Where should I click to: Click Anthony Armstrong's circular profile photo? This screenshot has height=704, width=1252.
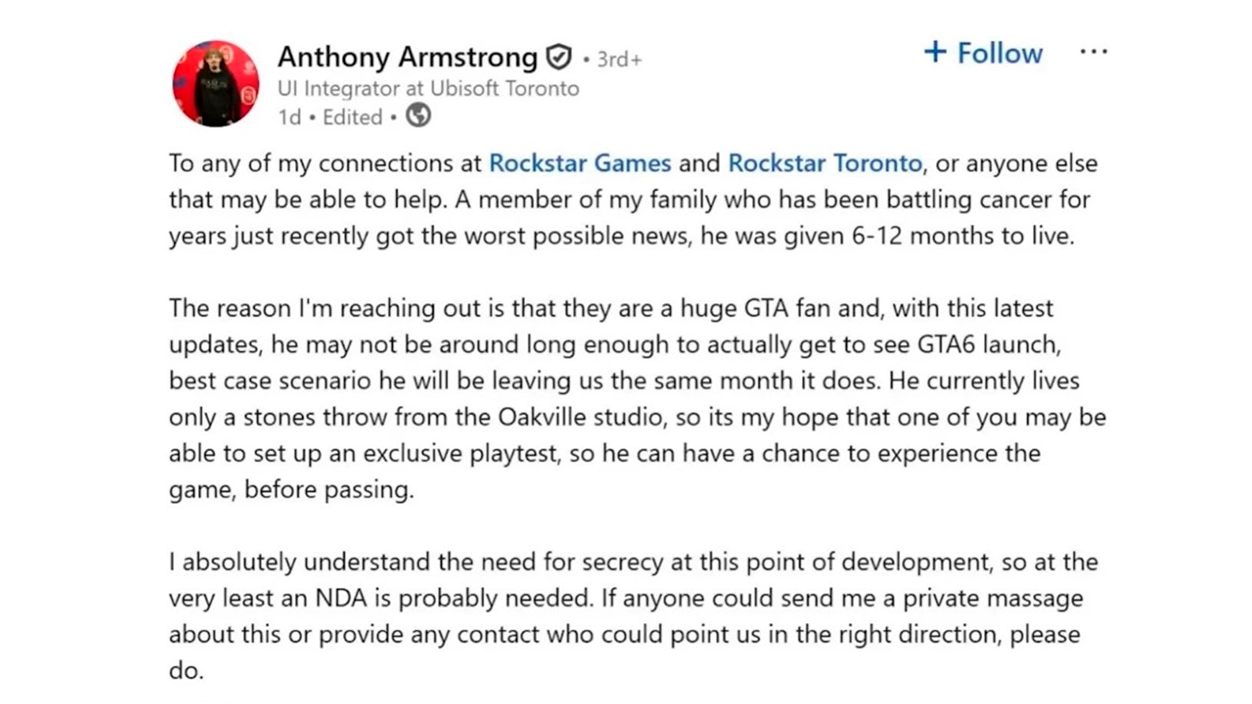(215, 83)
